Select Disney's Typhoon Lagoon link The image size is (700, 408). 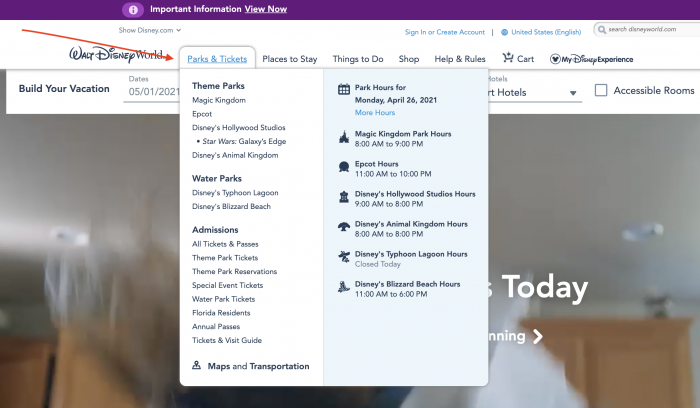(x=235, y=192)
